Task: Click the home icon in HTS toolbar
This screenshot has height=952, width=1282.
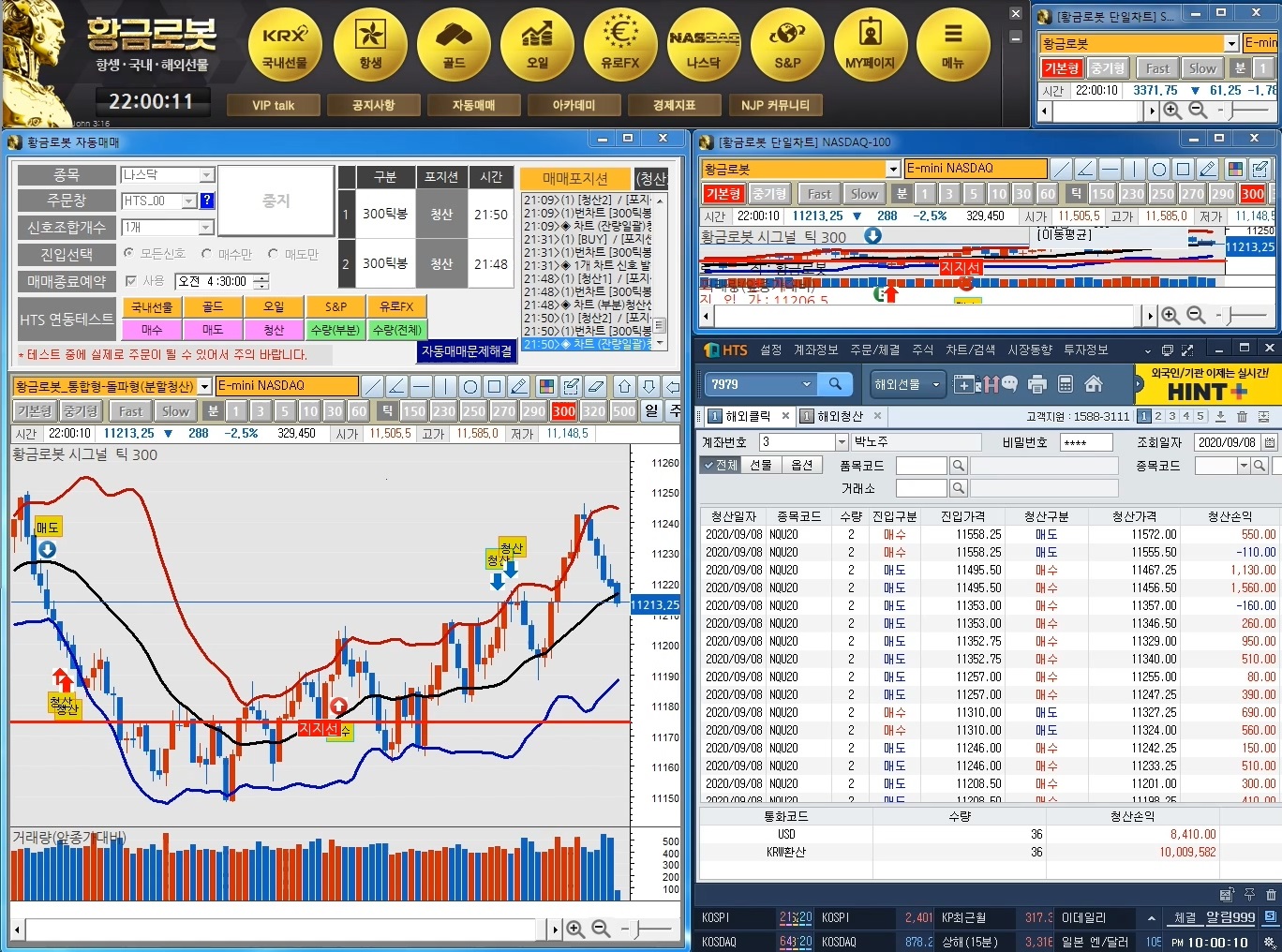Action: point(1093,383)
